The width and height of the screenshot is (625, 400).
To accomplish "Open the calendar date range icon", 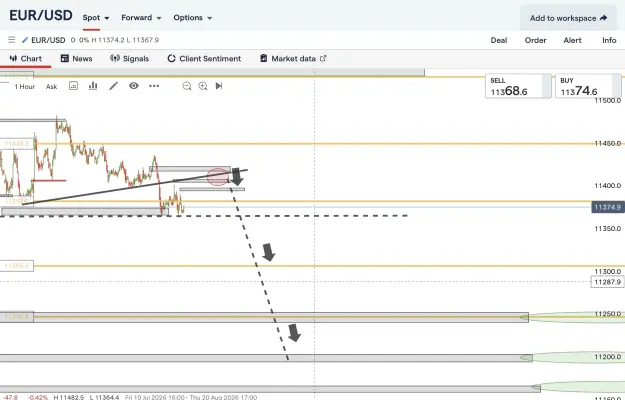I will click(x=73, y=86).
